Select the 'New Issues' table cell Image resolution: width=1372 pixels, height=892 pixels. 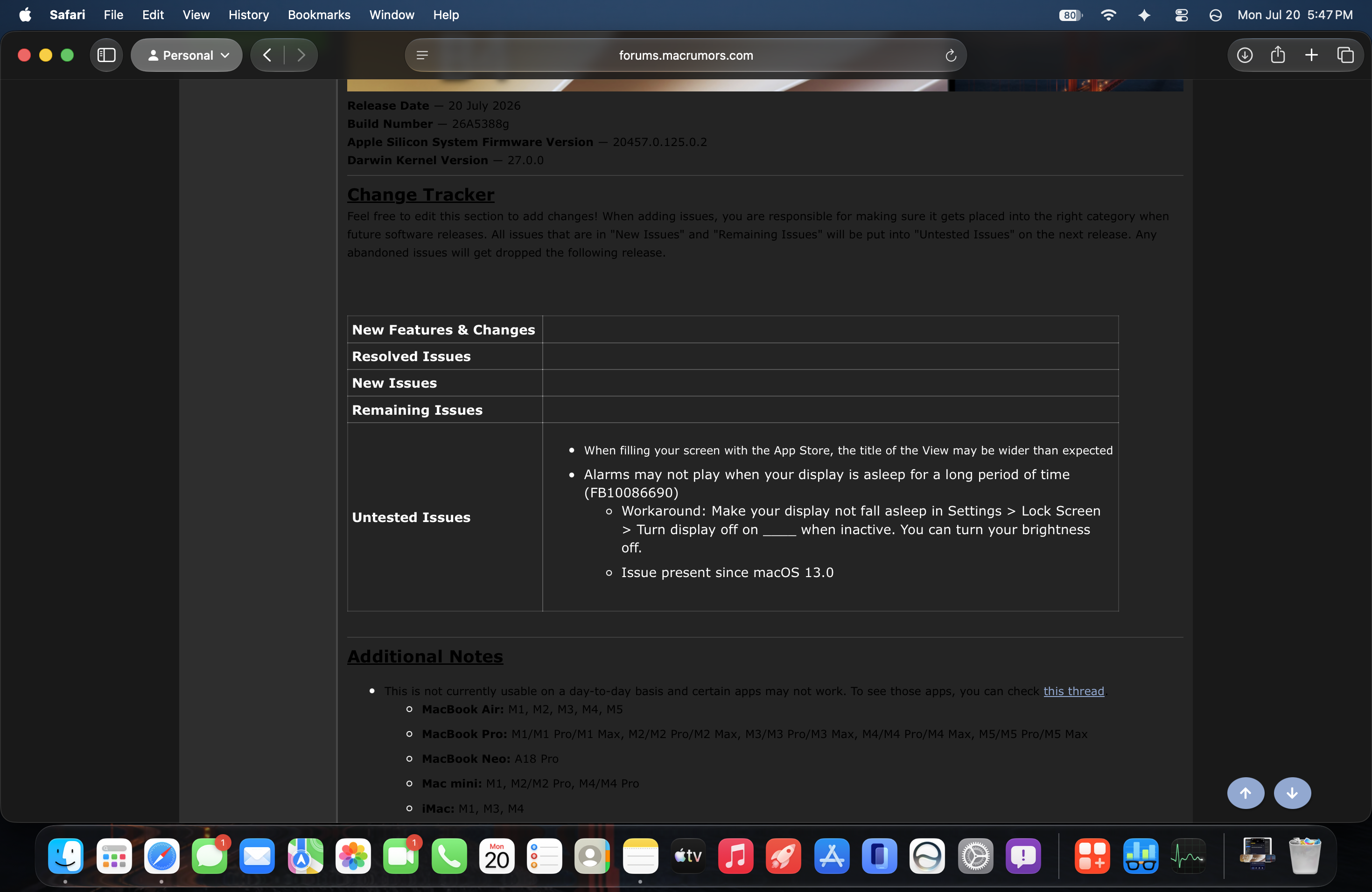[444, 383]
